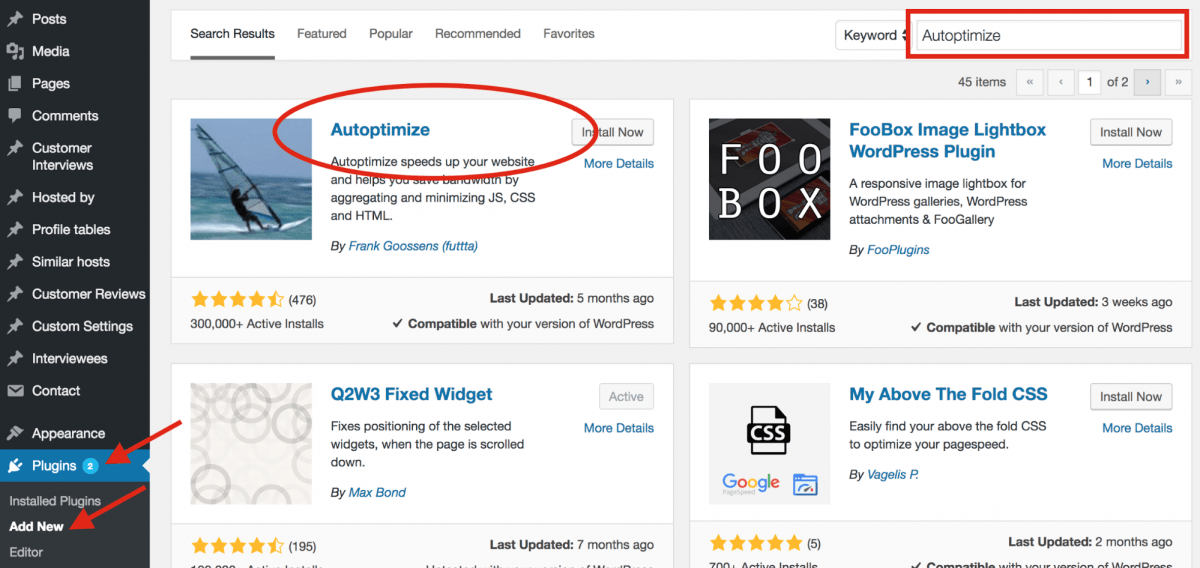This screenshot has height=568, width=1200.
Task: Open the Keyword search type dropdown
Action: 872,35
